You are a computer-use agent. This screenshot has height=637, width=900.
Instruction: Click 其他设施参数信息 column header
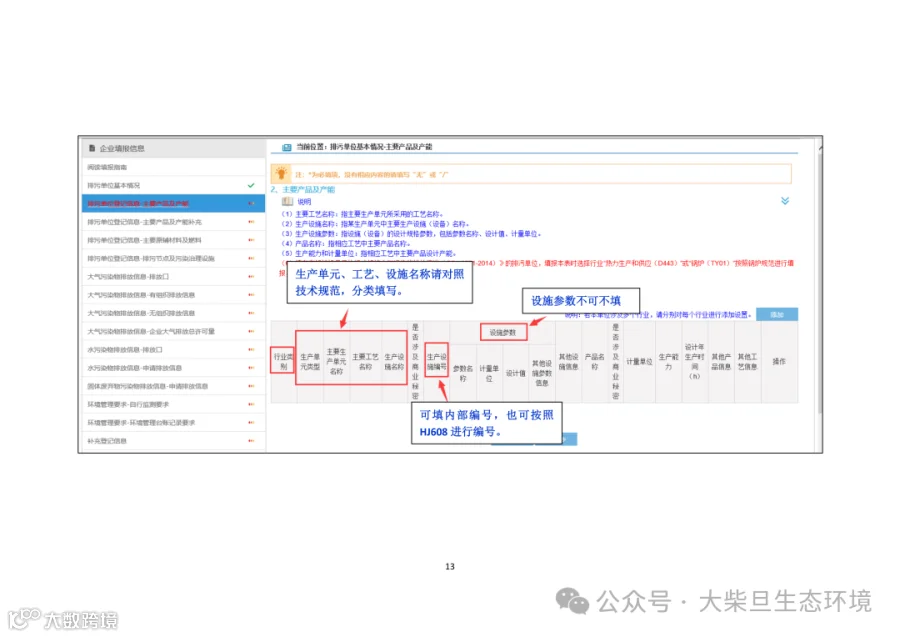pyautogui.click(x=542, y=373)
